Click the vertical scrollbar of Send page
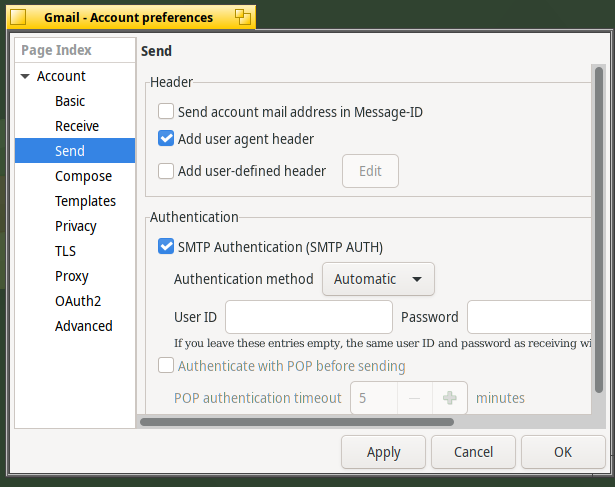This screenshot has width=615, height=487. (x=599, y=229)
